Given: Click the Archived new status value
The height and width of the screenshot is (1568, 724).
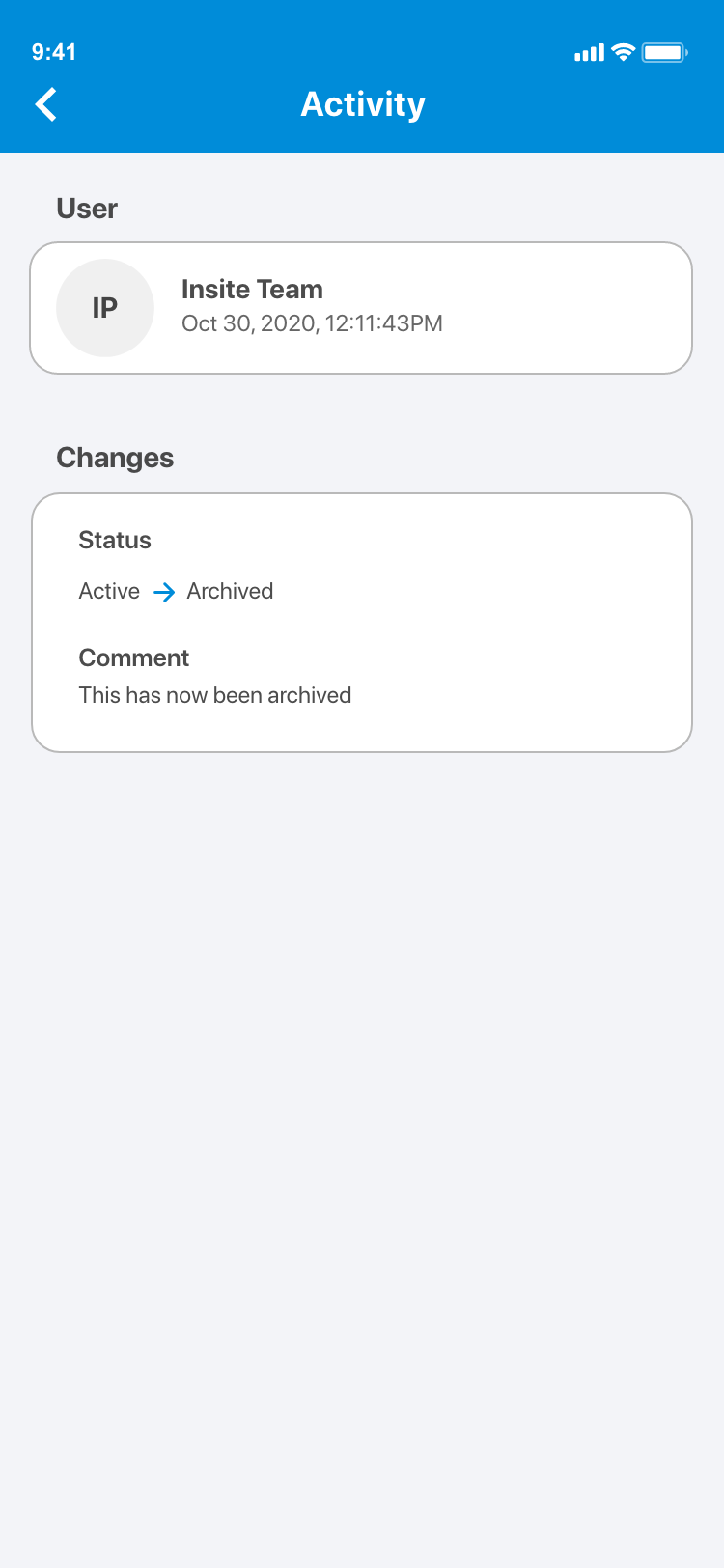Looking at the screenshot, I should (230, 591).
